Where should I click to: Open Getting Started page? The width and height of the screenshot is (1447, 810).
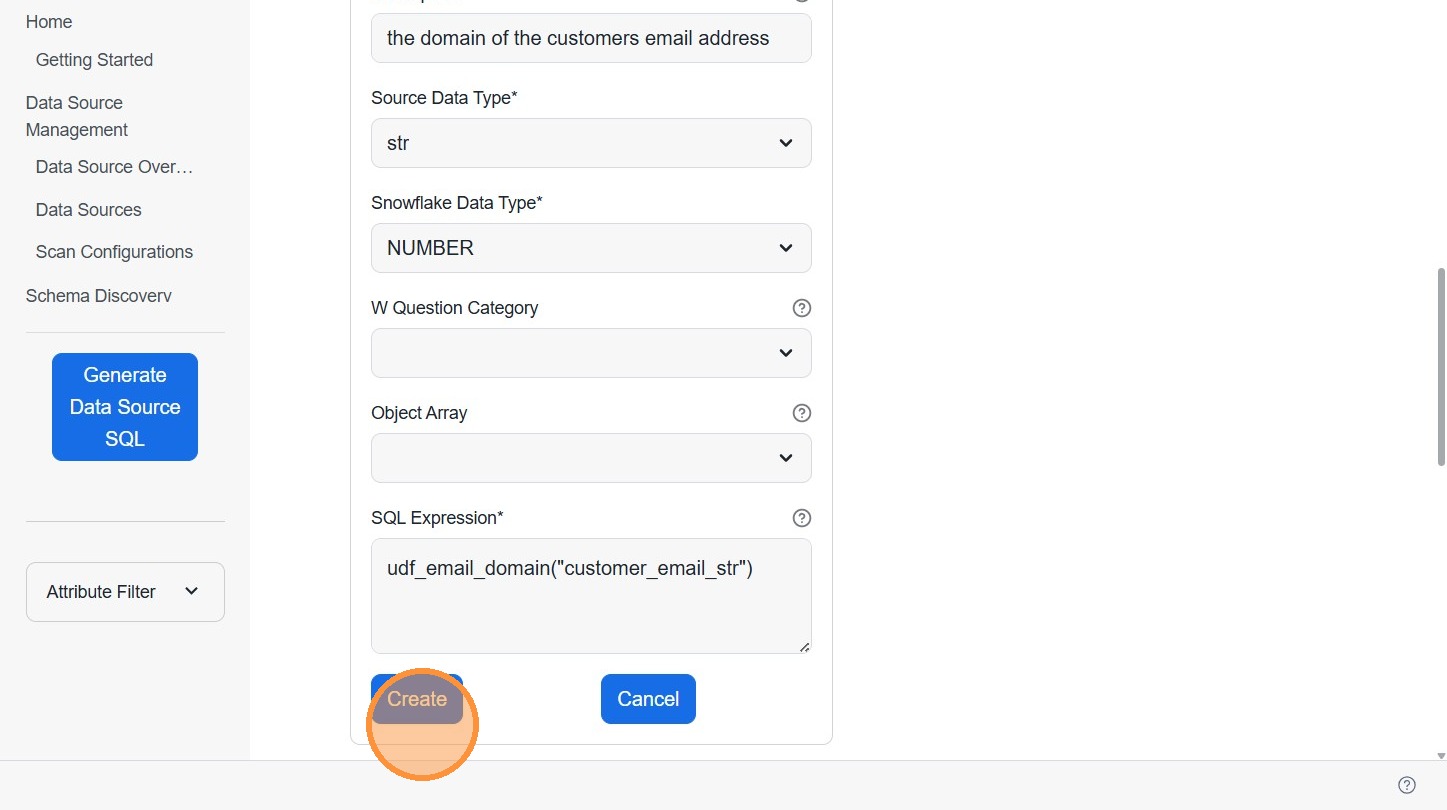coord(94,60)
